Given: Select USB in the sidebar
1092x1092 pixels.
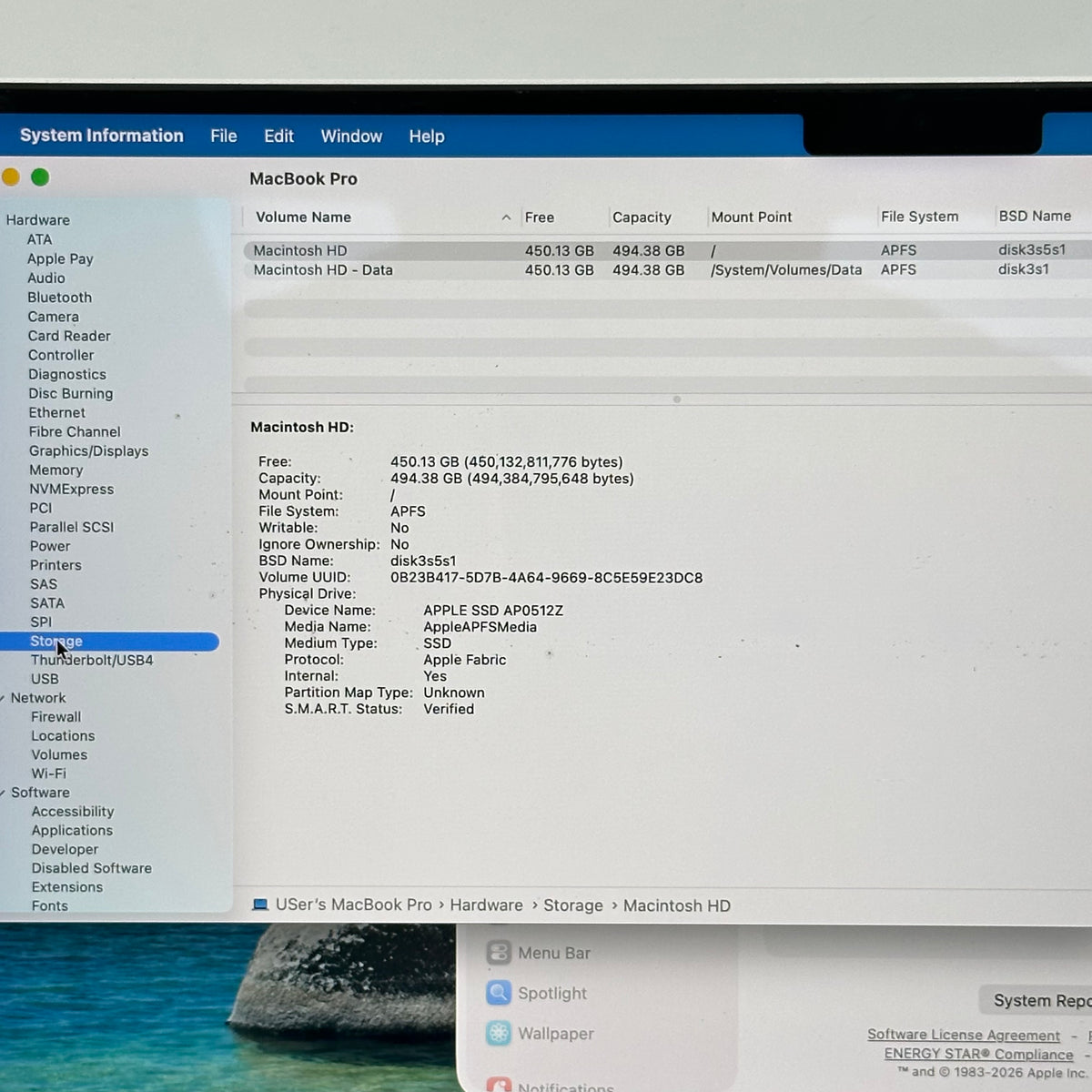Looking at the screenshot, I should (x=45, y=679).
